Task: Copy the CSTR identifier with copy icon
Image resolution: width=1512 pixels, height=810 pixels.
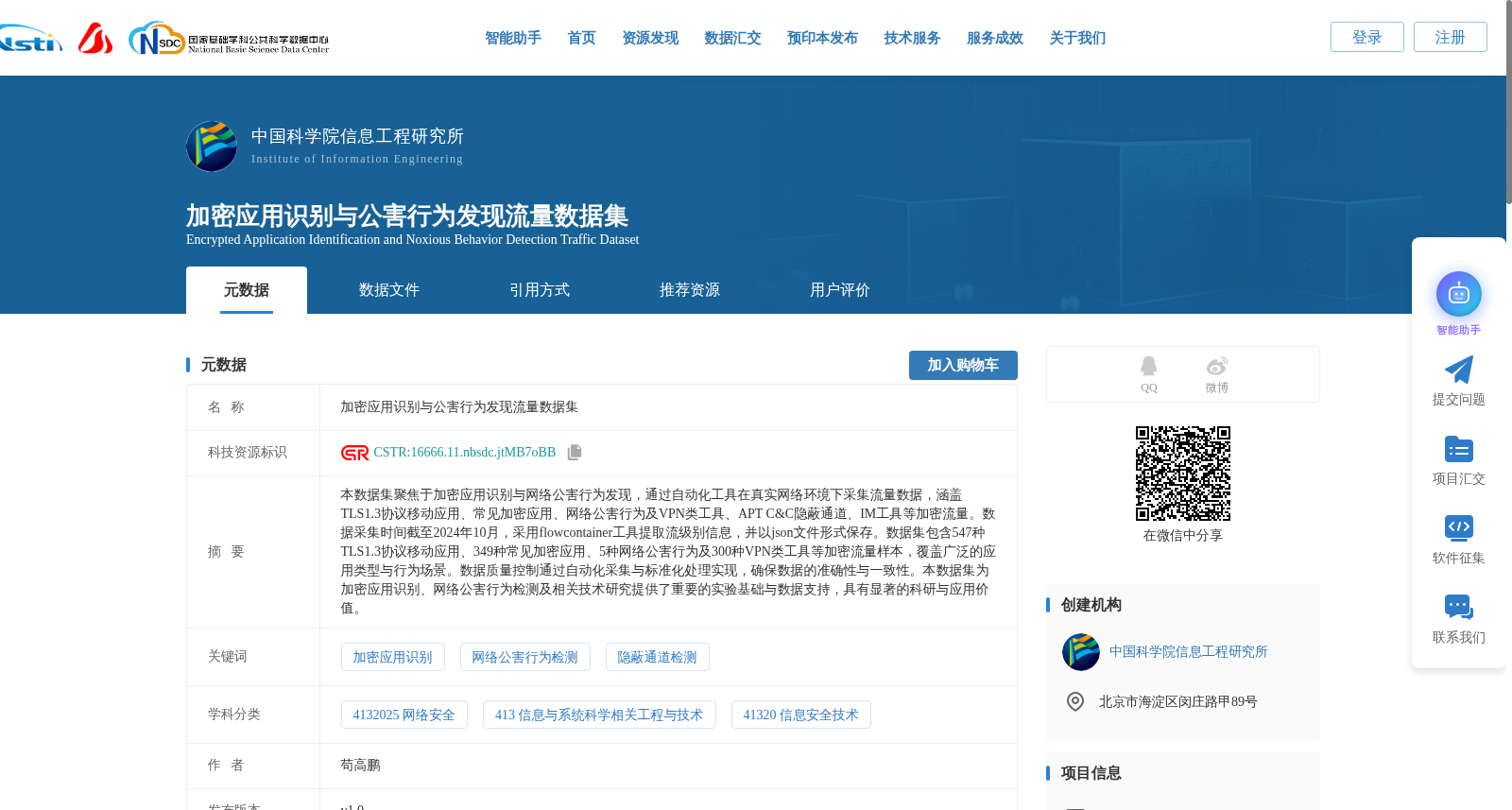Action: (x=575, y=453)
